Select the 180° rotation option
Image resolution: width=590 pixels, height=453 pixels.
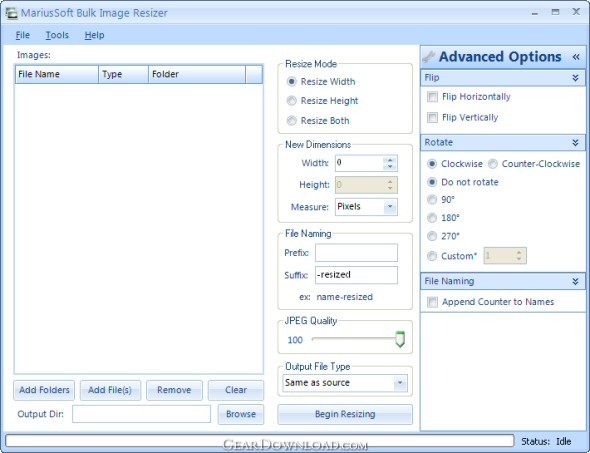(x=432, y=218)
